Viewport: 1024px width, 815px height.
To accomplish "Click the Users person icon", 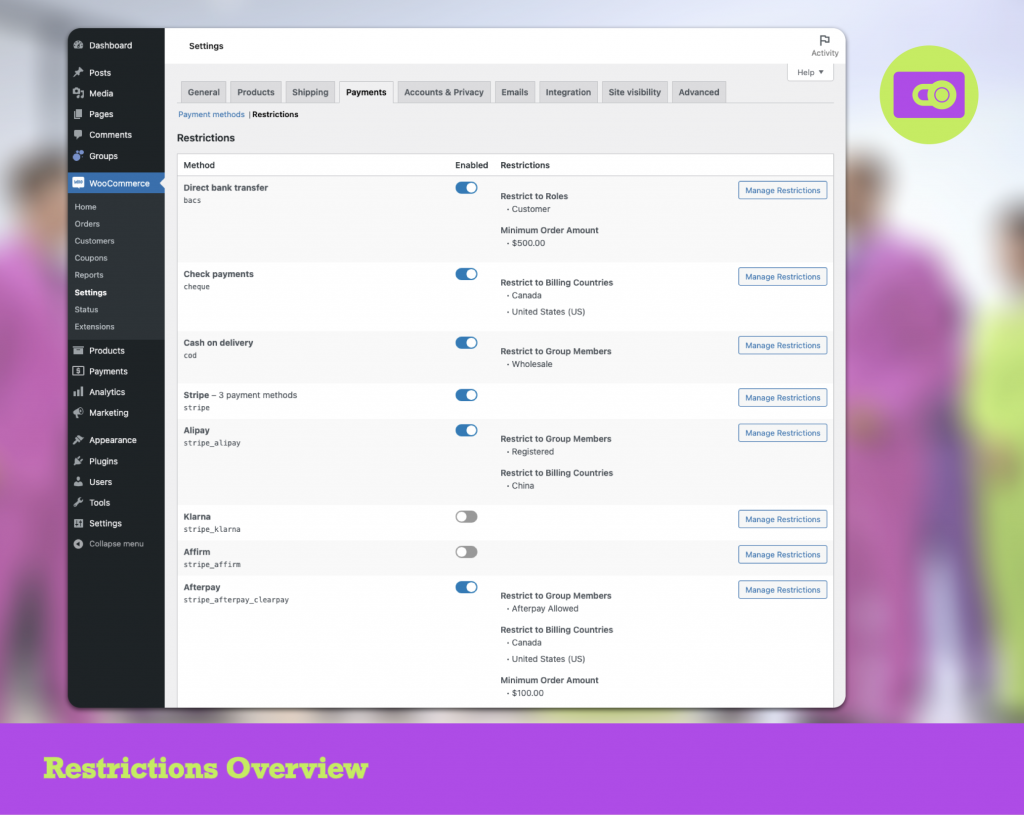I will click(78, 482).
